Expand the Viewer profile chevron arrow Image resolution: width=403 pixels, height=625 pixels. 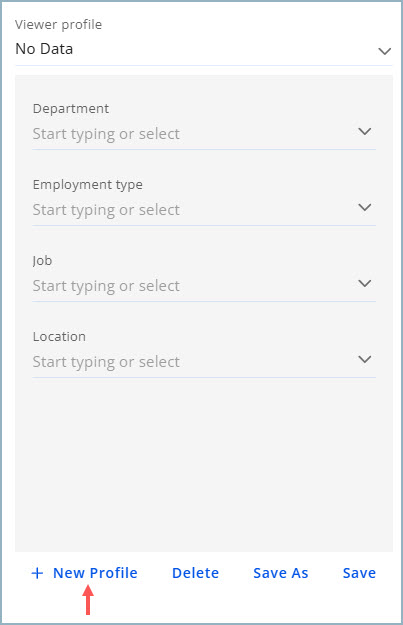(x=384, y=51)
